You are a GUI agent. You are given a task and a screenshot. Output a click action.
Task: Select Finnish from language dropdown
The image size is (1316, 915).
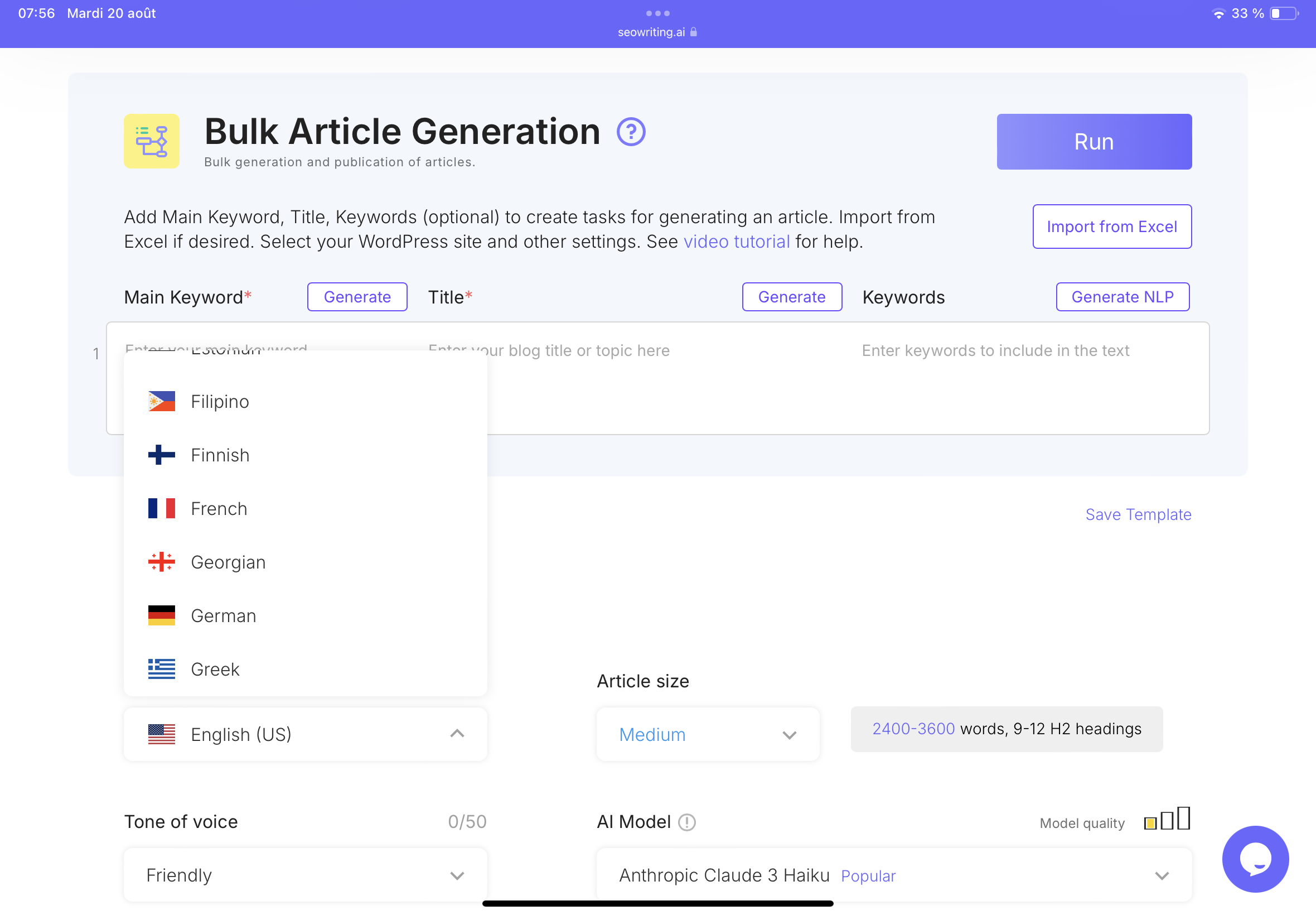pyautogui.click(x=219, y=455)
